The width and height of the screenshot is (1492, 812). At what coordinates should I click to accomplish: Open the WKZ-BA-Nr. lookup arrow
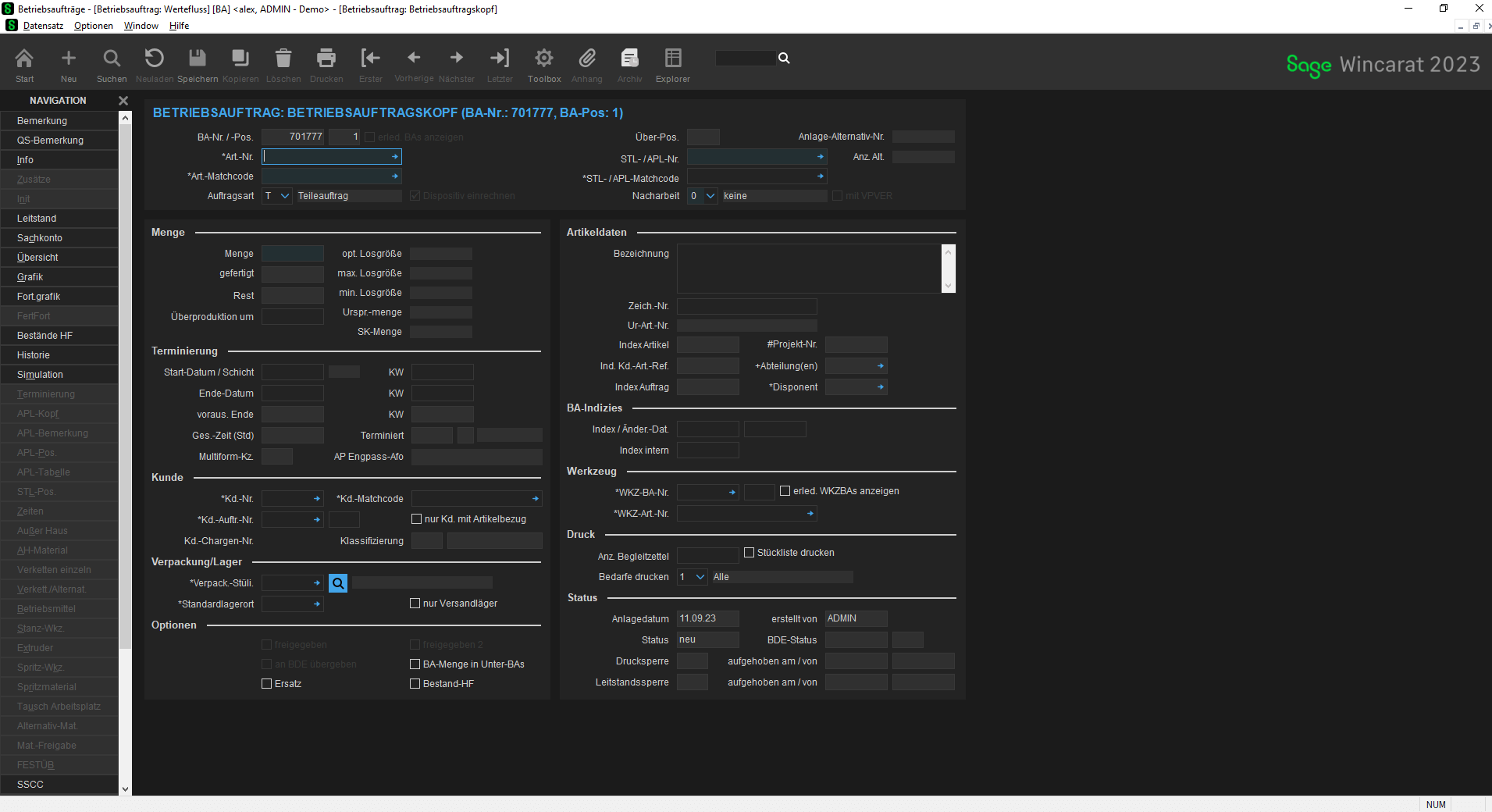tap(732, 492)
